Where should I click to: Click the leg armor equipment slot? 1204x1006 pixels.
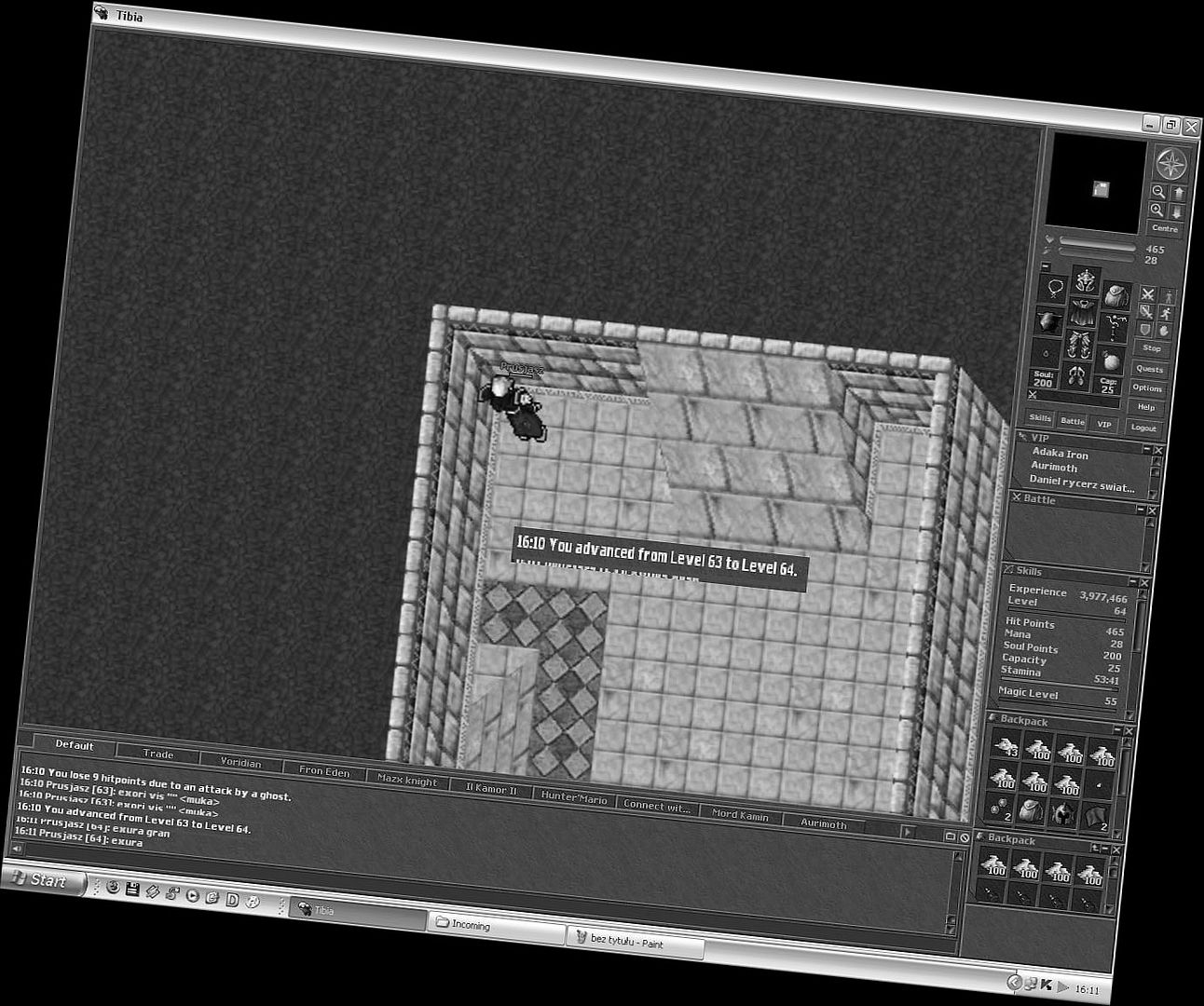1079,345
